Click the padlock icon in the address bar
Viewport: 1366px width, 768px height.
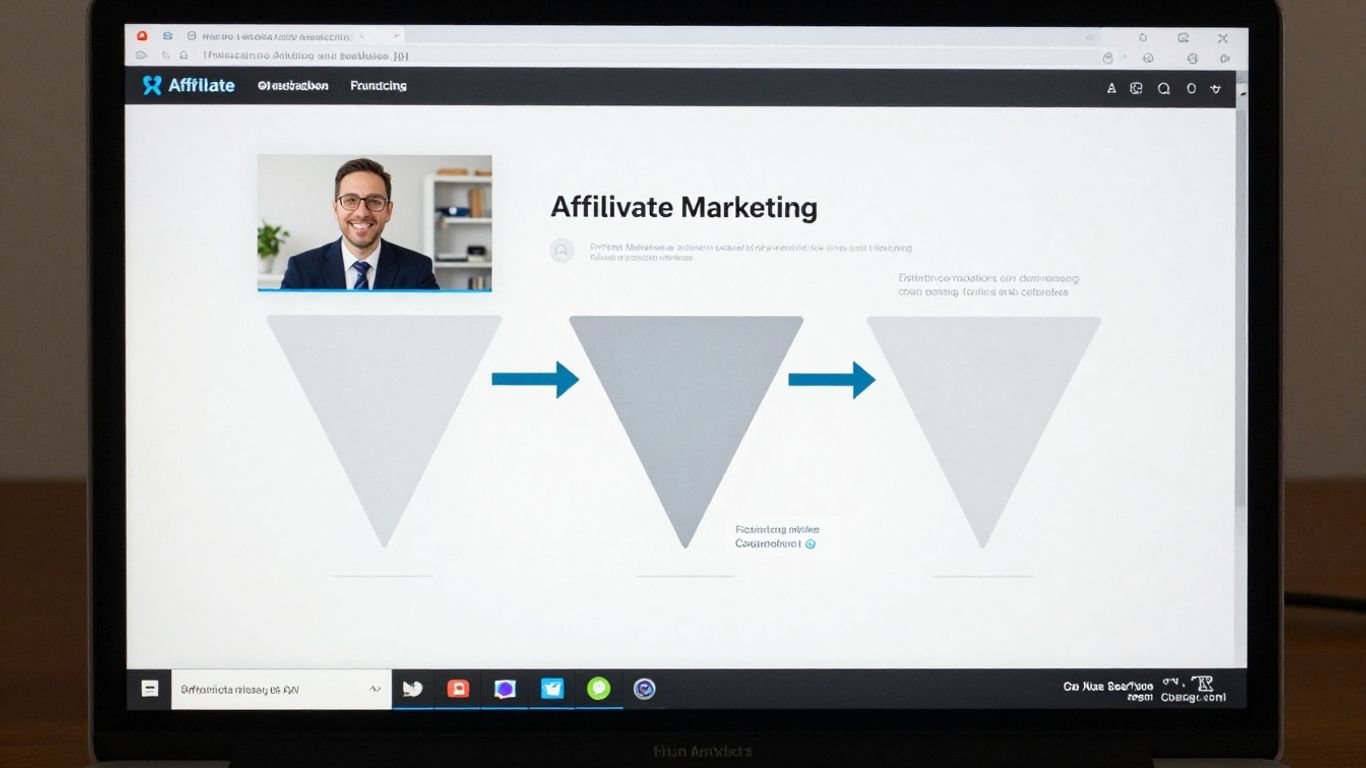pos(183,56)
